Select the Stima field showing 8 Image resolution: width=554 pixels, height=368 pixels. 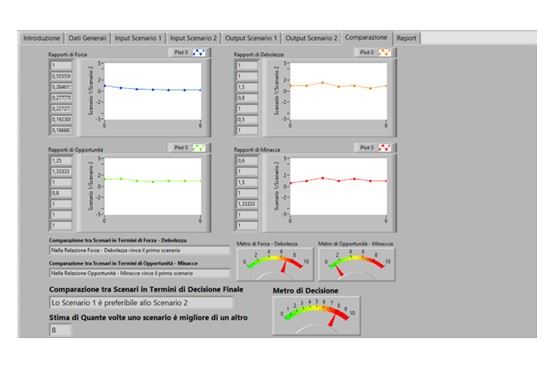60,330
